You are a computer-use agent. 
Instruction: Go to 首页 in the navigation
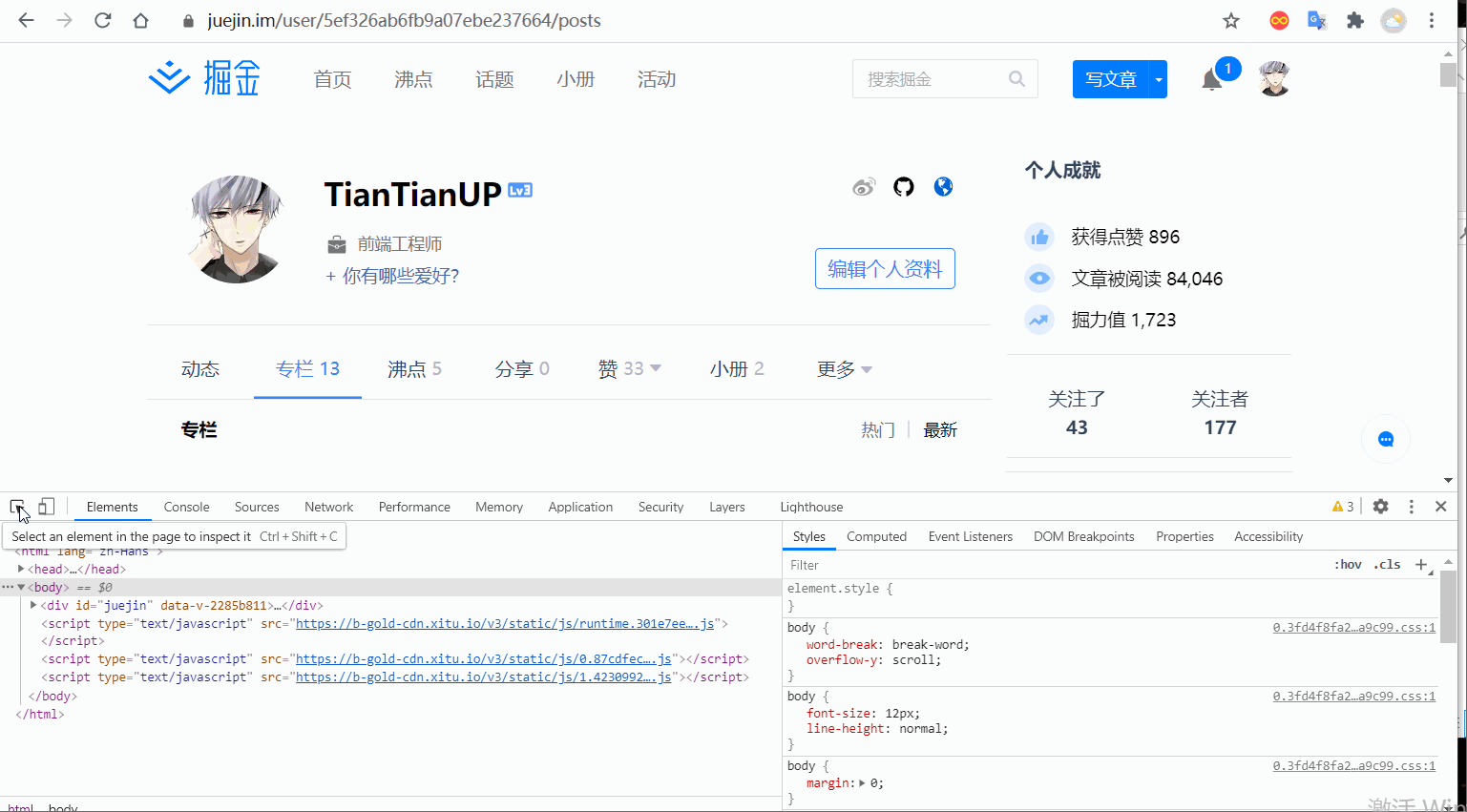[x=332, y=79]
